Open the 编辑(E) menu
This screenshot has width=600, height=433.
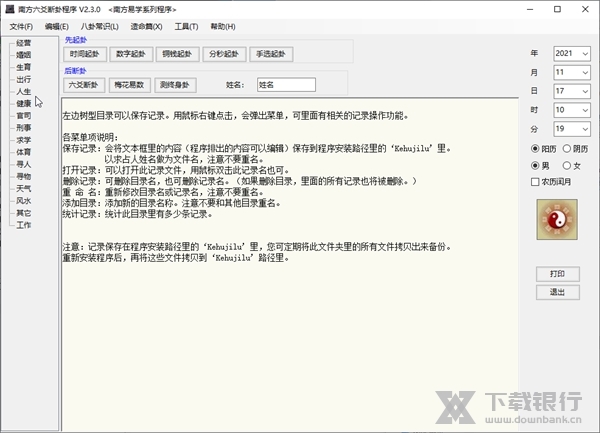(57, 26)
